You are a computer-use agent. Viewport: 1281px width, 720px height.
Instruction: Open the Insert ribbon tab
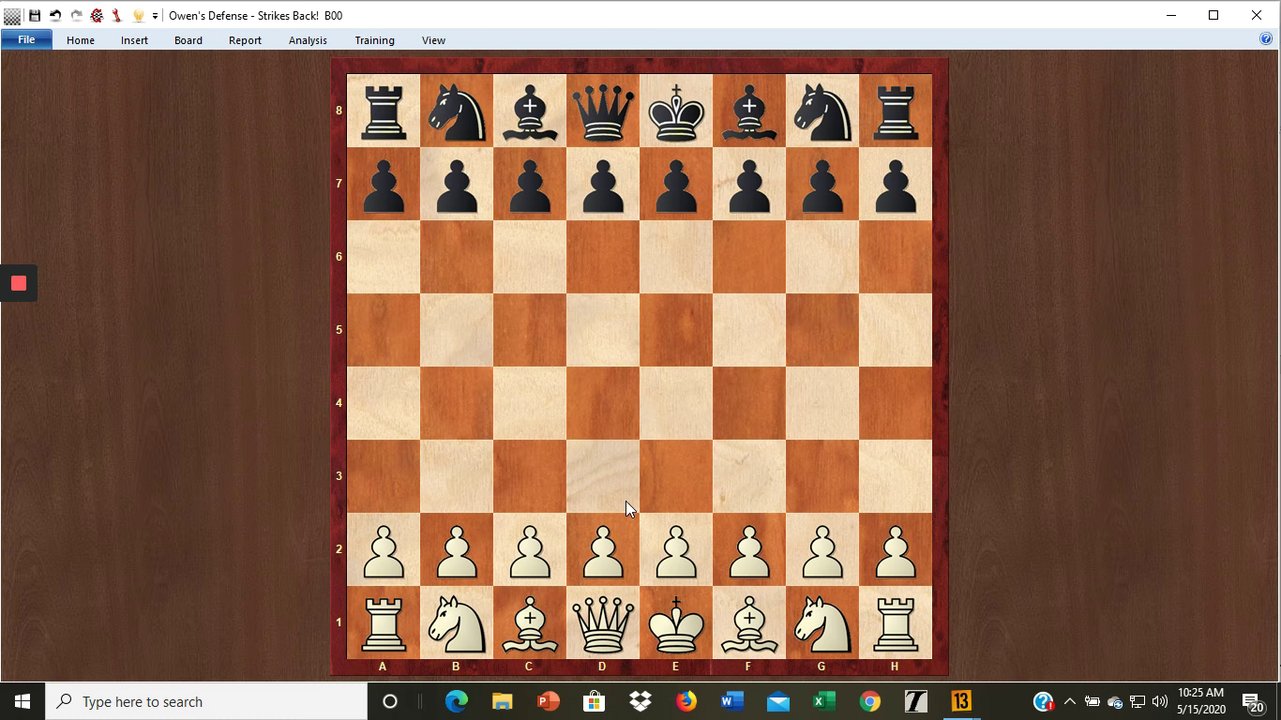pos(134,40)
